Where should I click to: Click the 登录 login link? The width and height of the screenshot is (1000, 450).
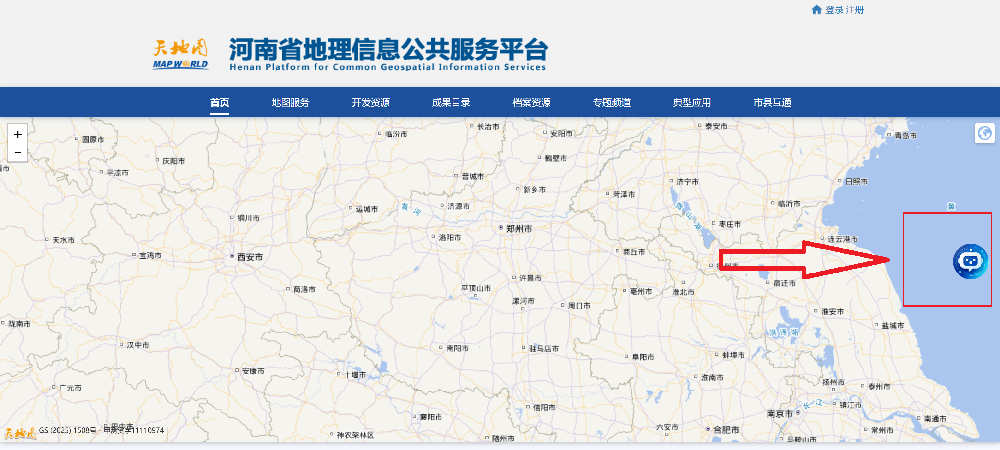tap(834, 10)
